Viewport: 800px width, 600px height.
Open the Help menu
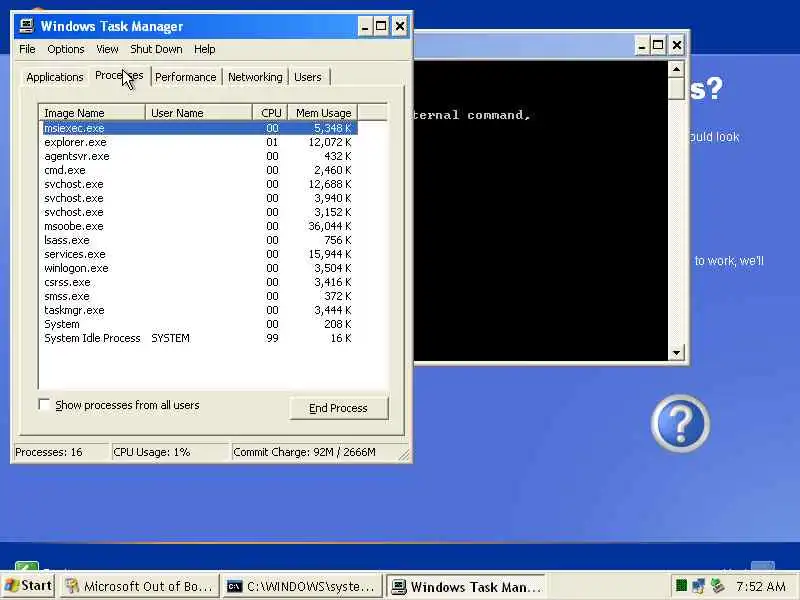pyautogui.click(x=204, y=49)
